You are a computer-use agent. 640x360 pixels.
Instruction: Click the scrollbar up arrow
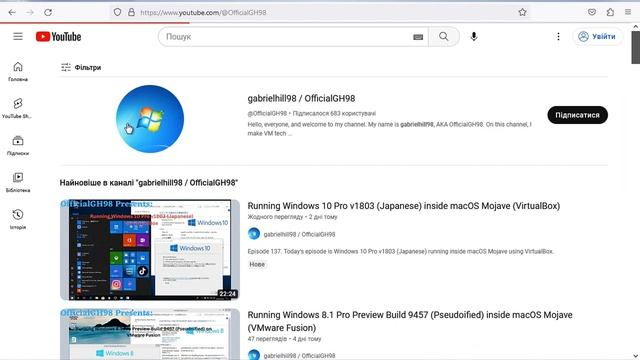636,27
